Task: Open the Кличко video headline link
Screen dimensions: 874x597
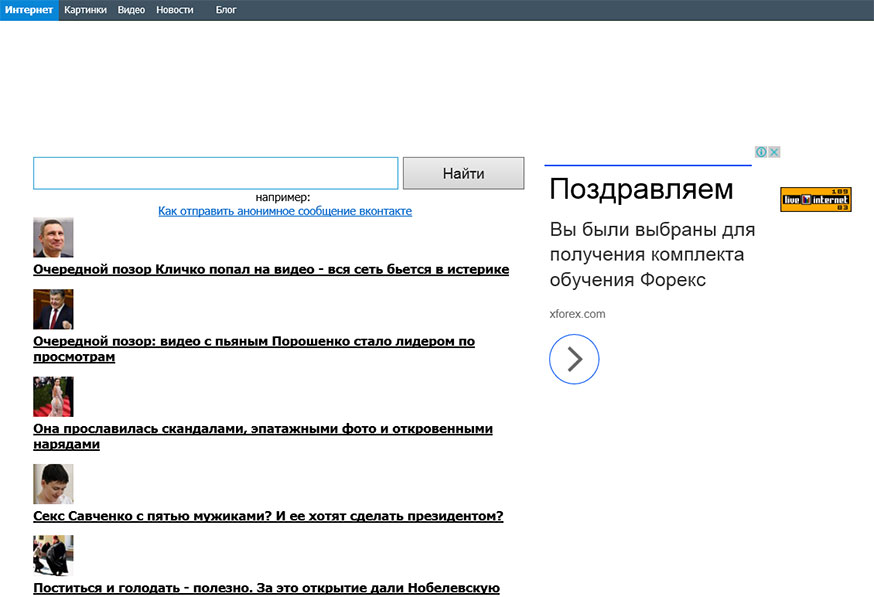Action: [271, 269]
